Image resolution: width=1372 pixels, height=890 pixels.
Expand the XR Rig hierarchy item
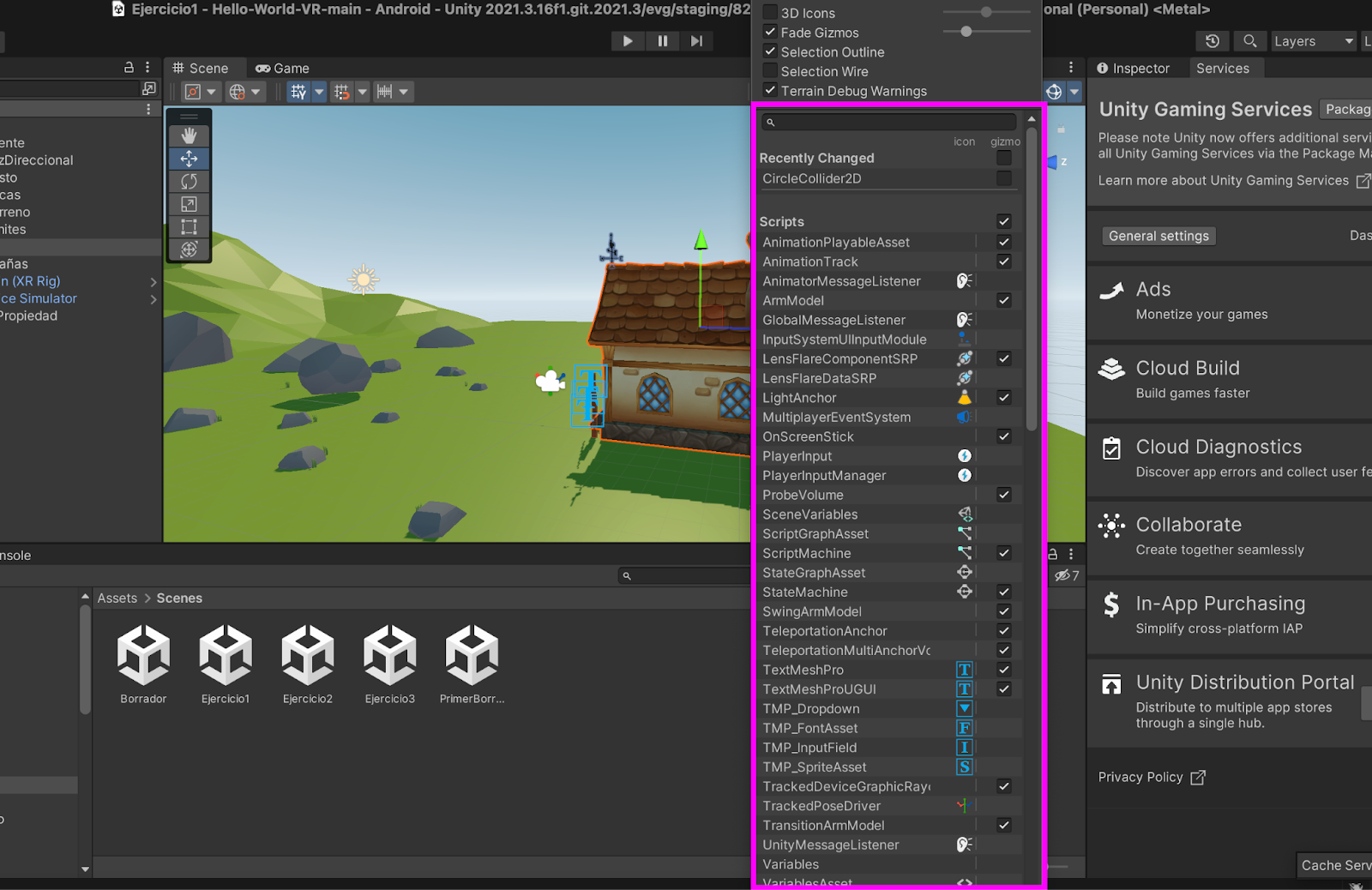153,282
